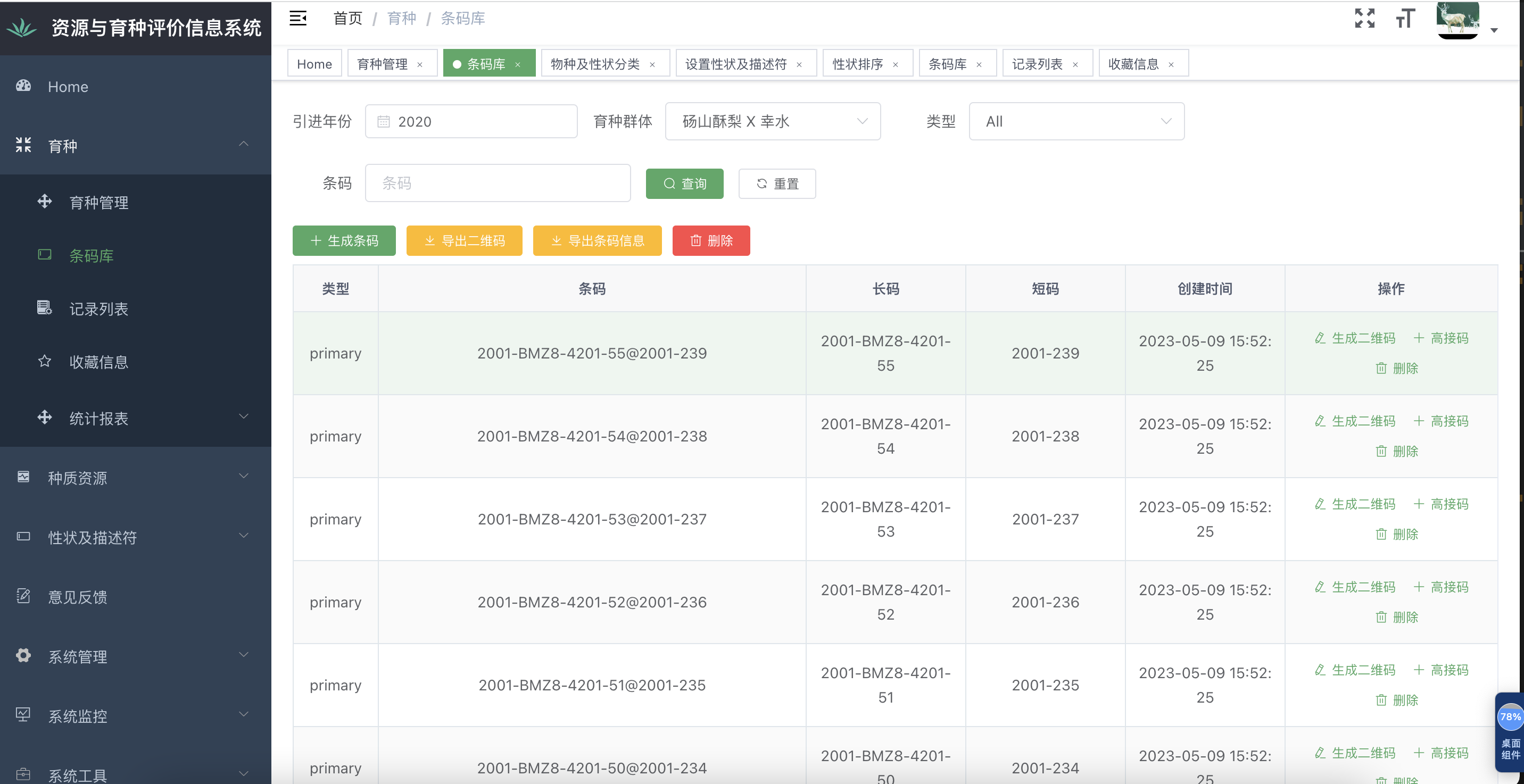
Task: Delete the row with short code 2001-236
Action: pyautogui.click(x=1397, y=616)
